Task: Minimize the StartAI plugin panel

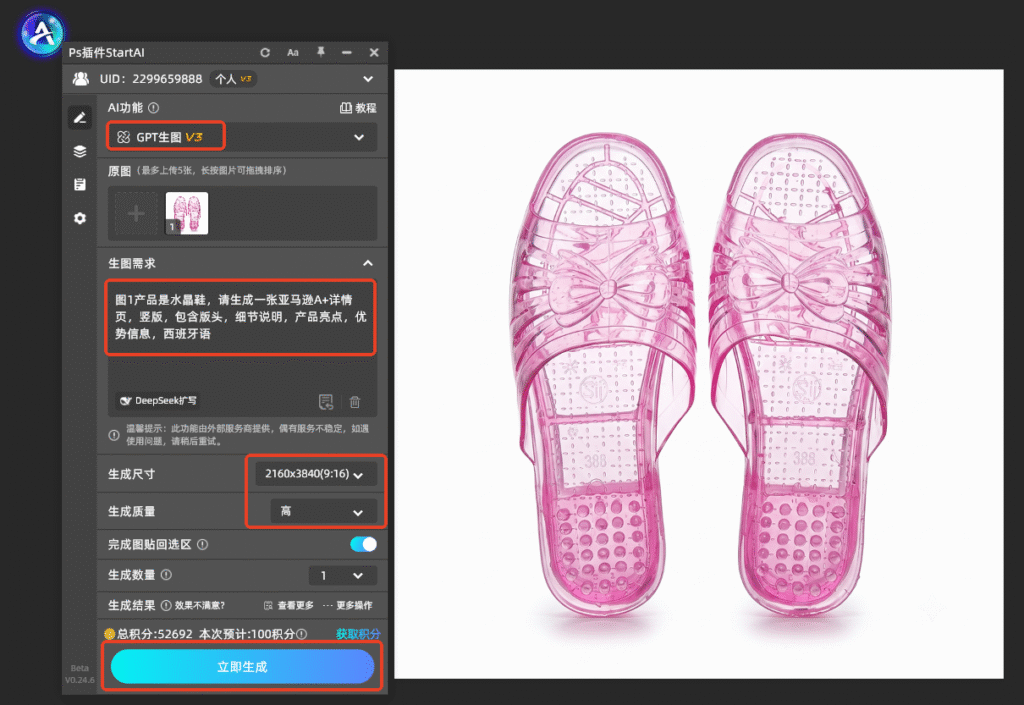Action: click(x=347, y=52)
